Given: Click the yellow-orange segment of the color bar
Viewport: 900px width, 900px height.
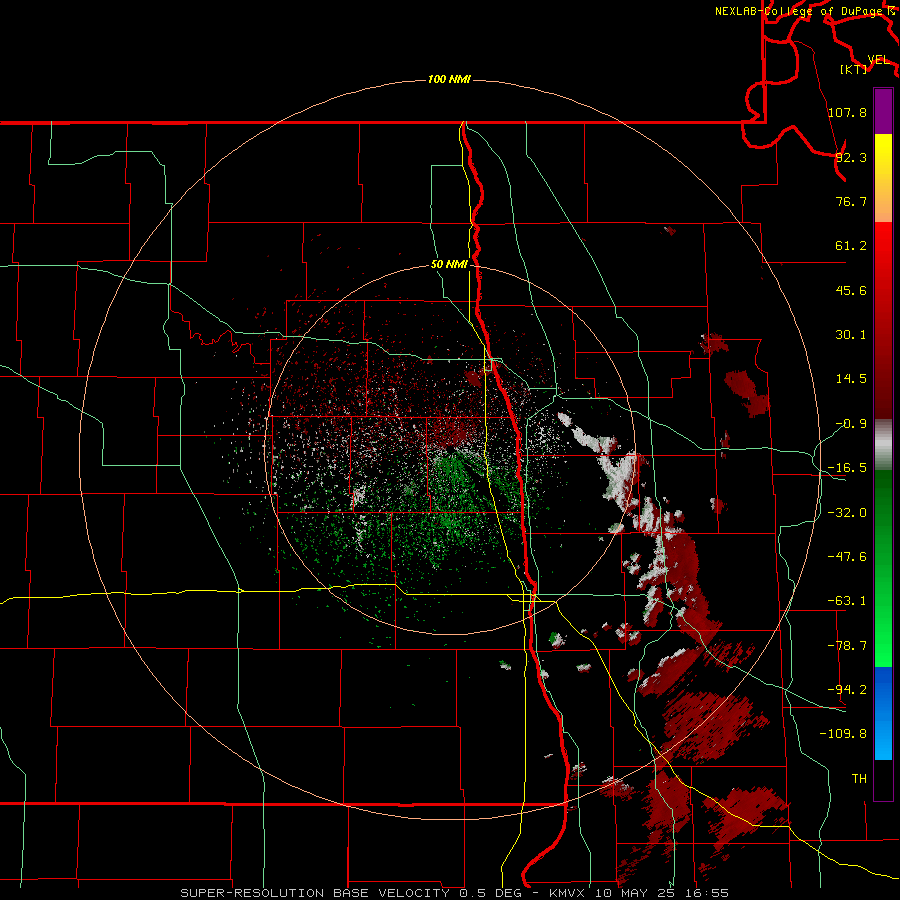Looking at the screenshot, I should coord(883,178).
